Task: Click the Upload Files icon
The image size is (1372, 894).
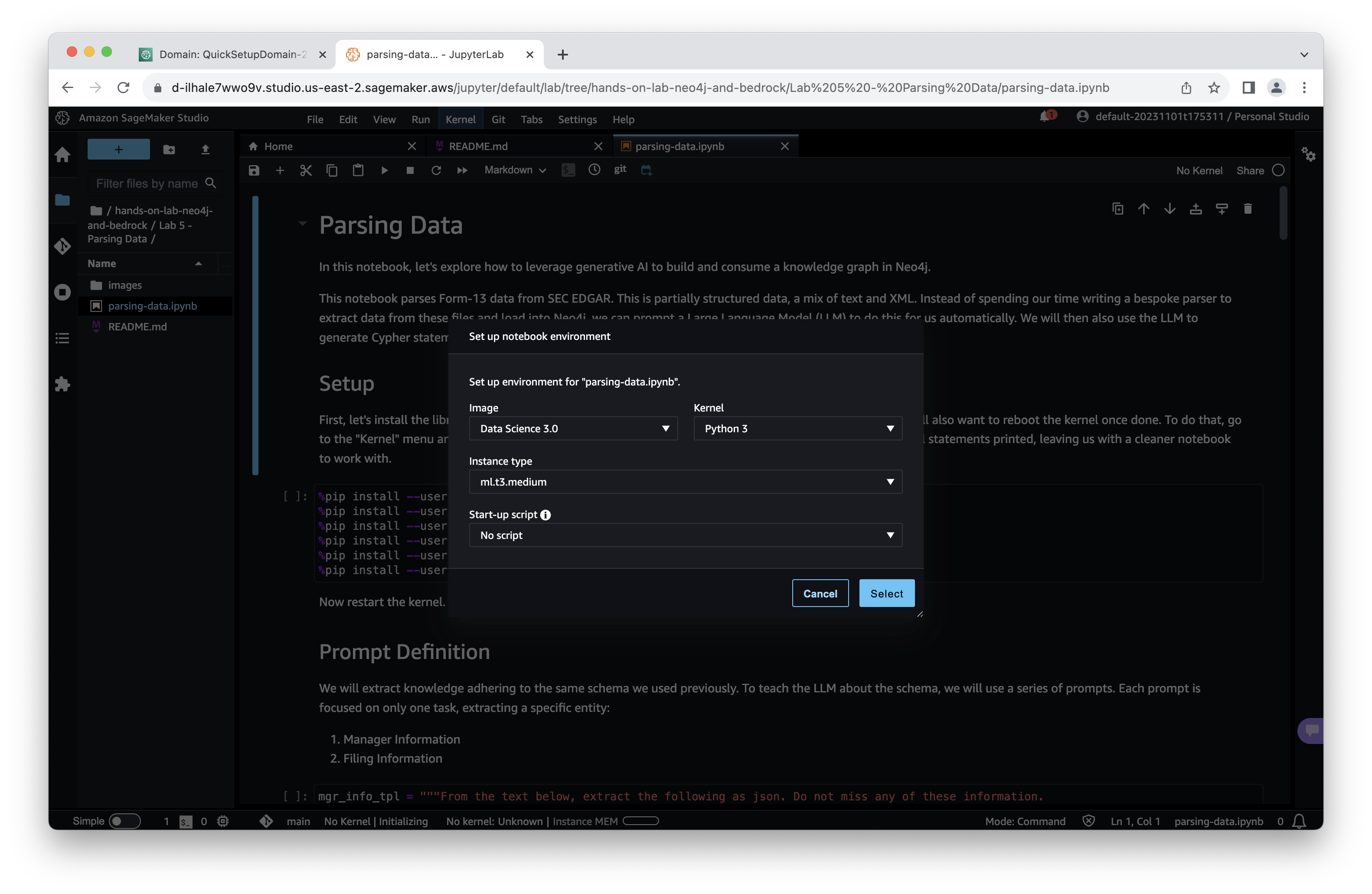Action: coord(205,149)
